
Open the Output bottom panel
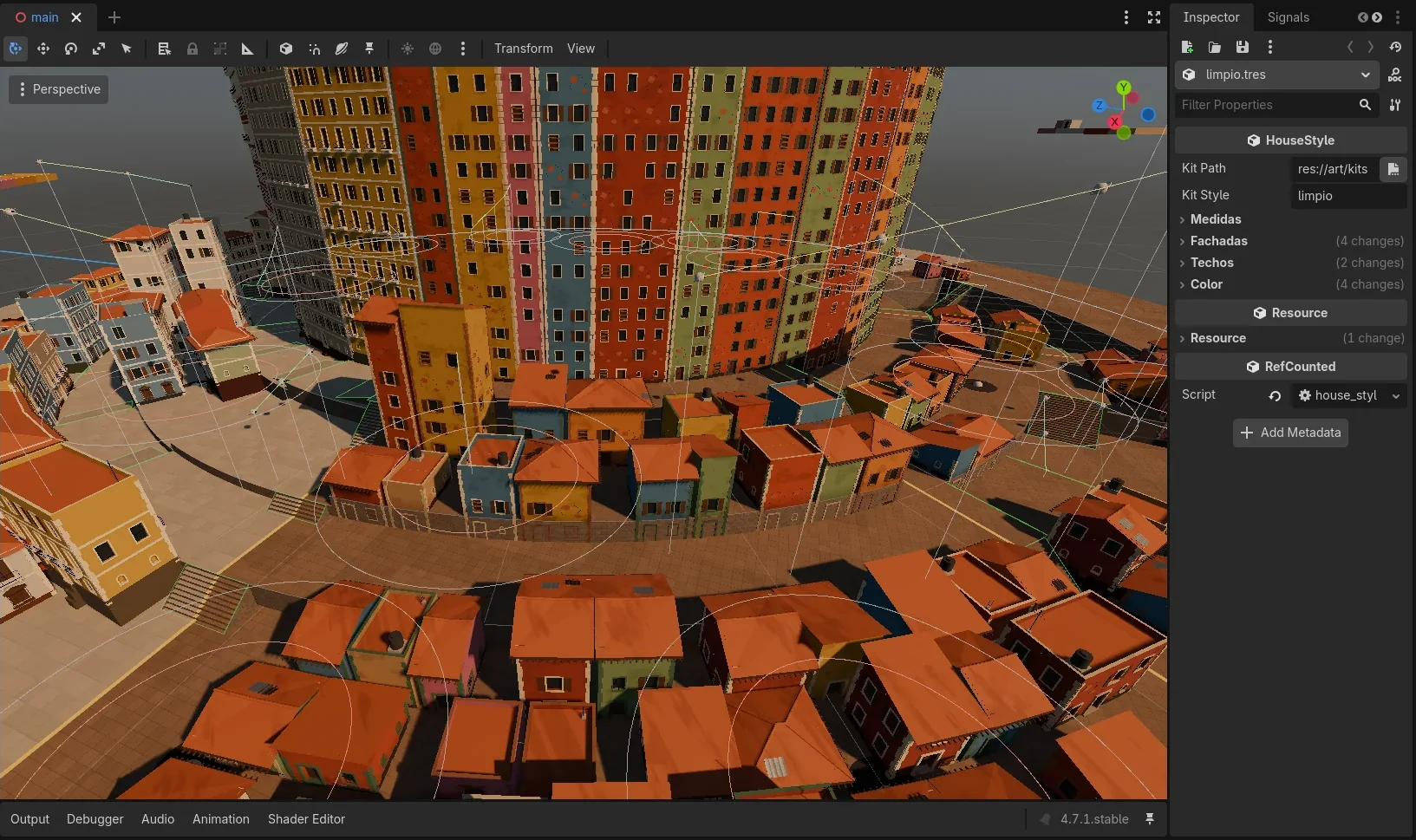(29, 819)
